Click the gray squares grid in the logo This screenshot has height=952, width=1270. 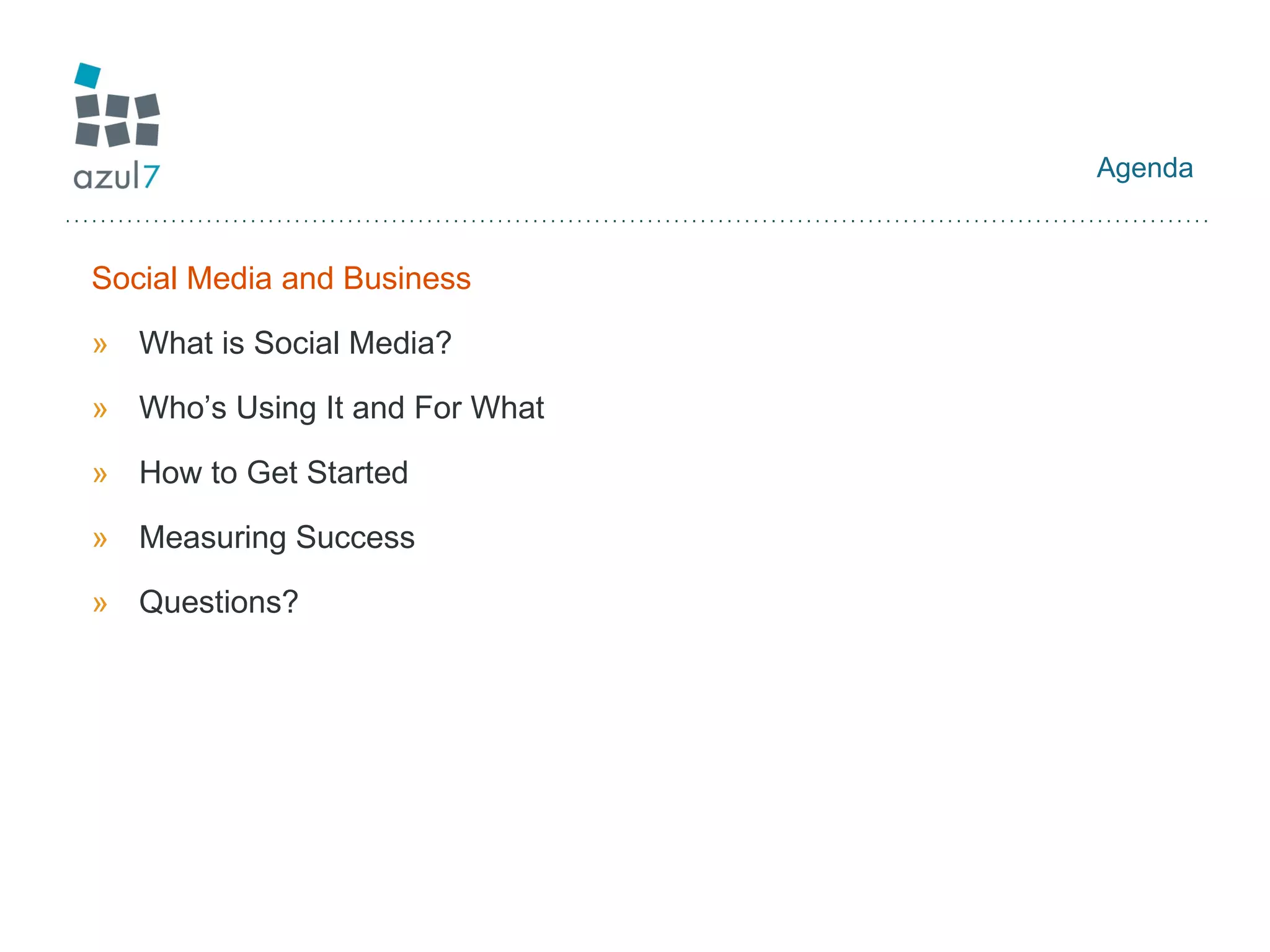pos(117,120)
